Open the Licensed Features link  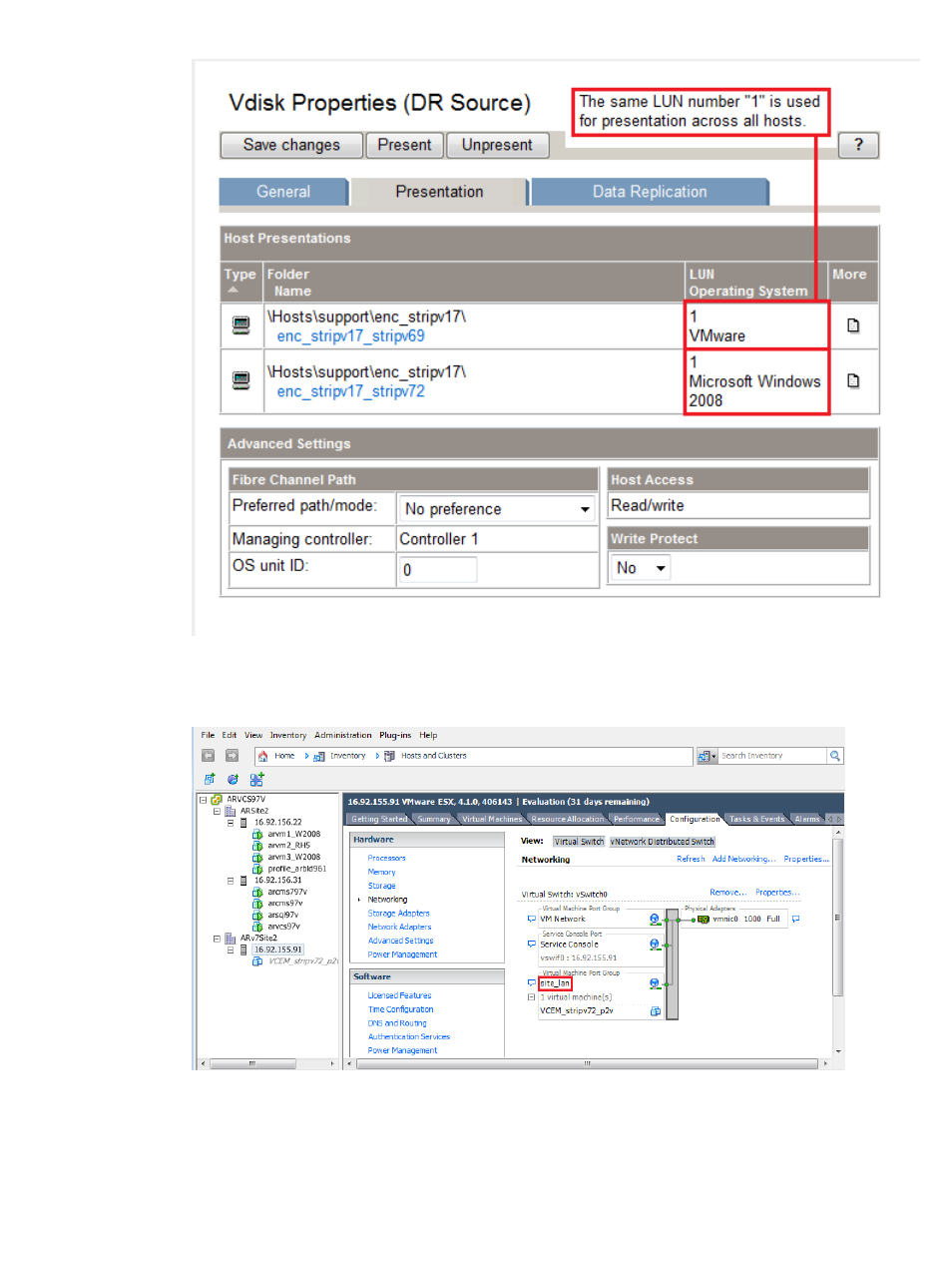coord(399,995)
